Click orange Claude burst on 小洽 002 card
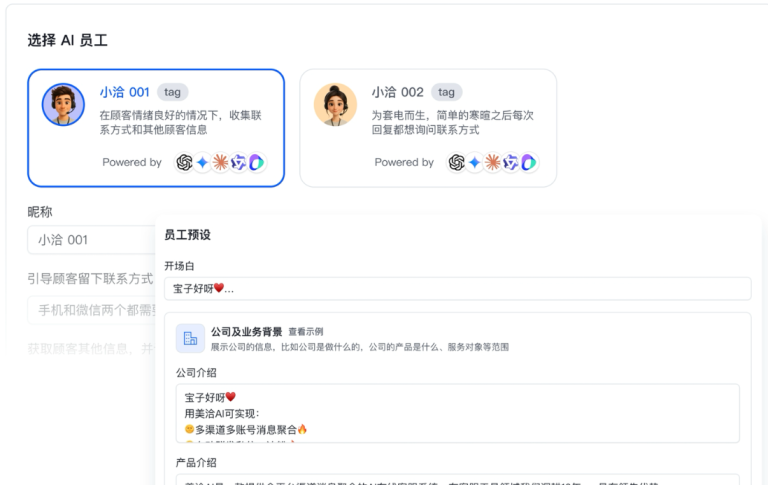 (493, 162)
